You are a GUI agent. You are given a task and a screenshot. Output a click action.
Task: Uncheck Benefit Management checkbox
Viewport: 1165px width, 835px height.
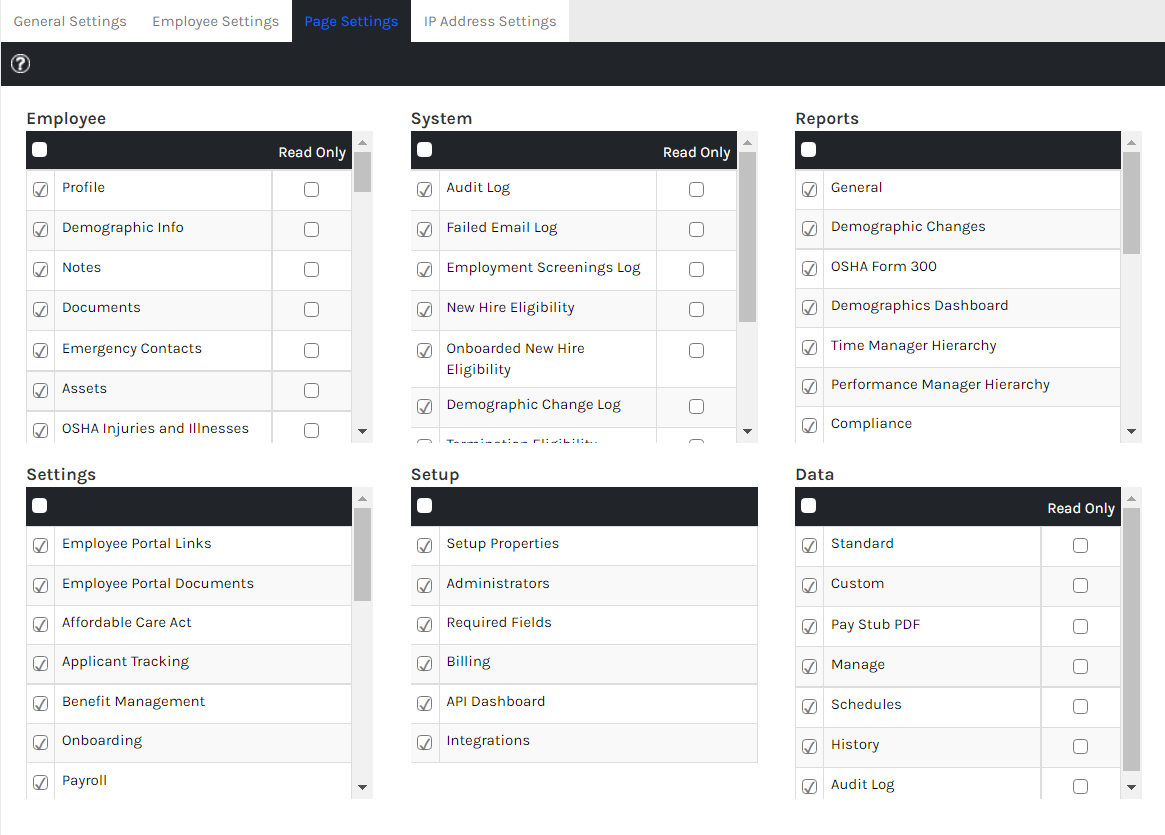pyautogui.click(x=41, y=704)
